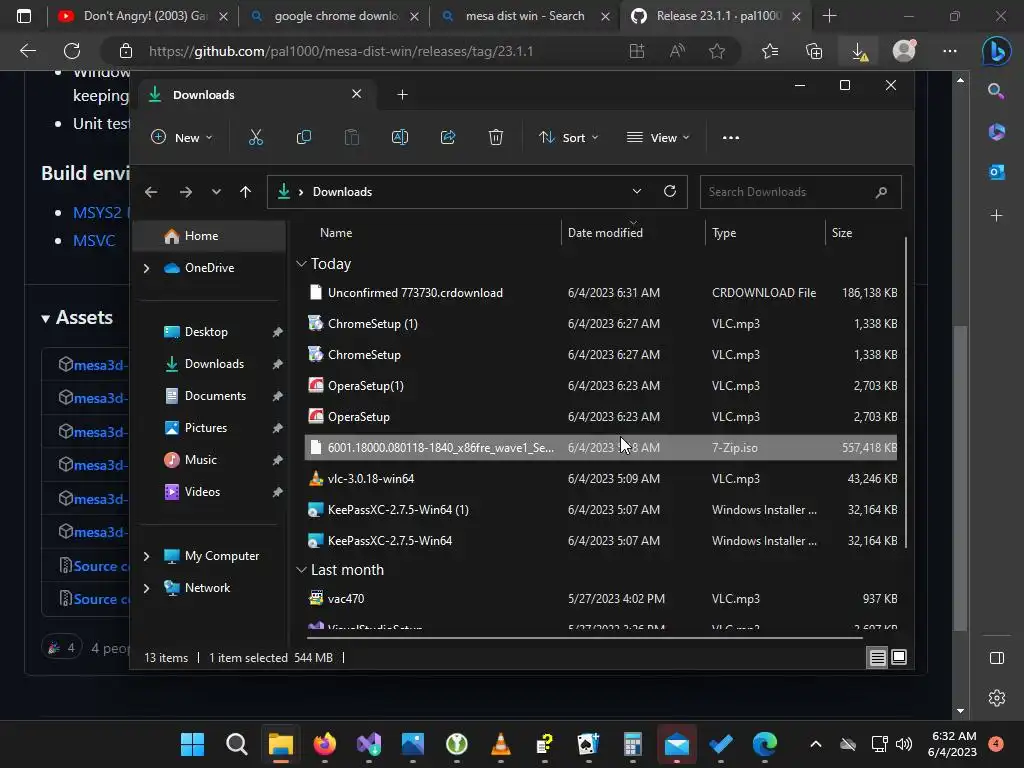Viewport: 1024px width, 768px height.
Task: Switch to the Don't Angry! YouTube tab
Action: click(143, 16)
